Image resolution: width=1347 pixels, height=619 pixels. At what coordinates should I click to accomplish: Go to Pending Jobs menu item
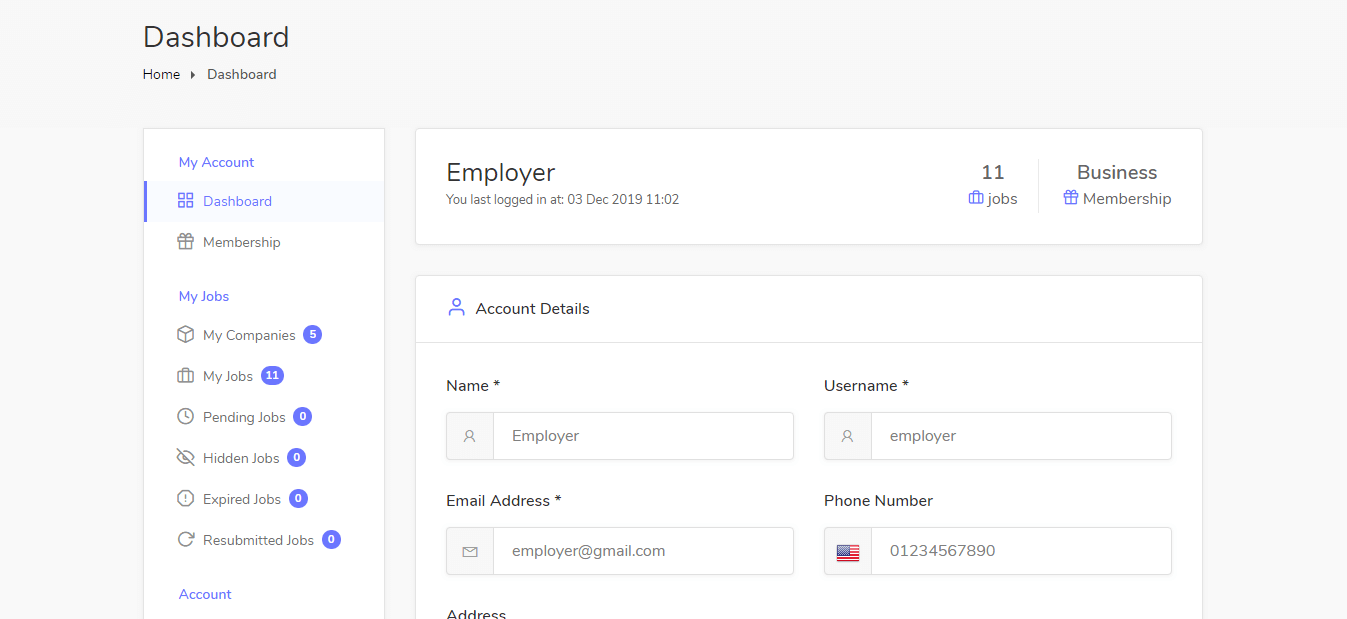(x=244, y=417)
